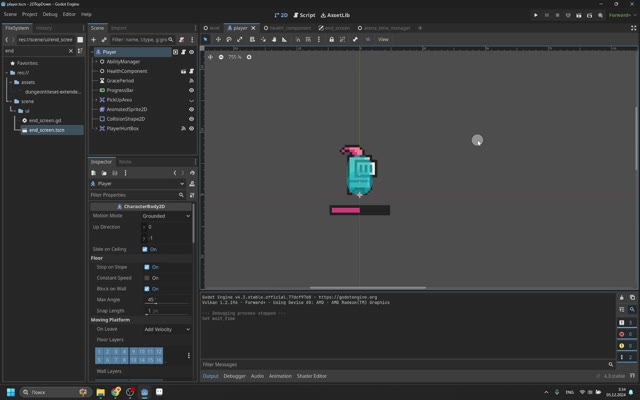Uncheck the Slide on Ceiling checkbox
640x400 pixels.
point(145,249)
